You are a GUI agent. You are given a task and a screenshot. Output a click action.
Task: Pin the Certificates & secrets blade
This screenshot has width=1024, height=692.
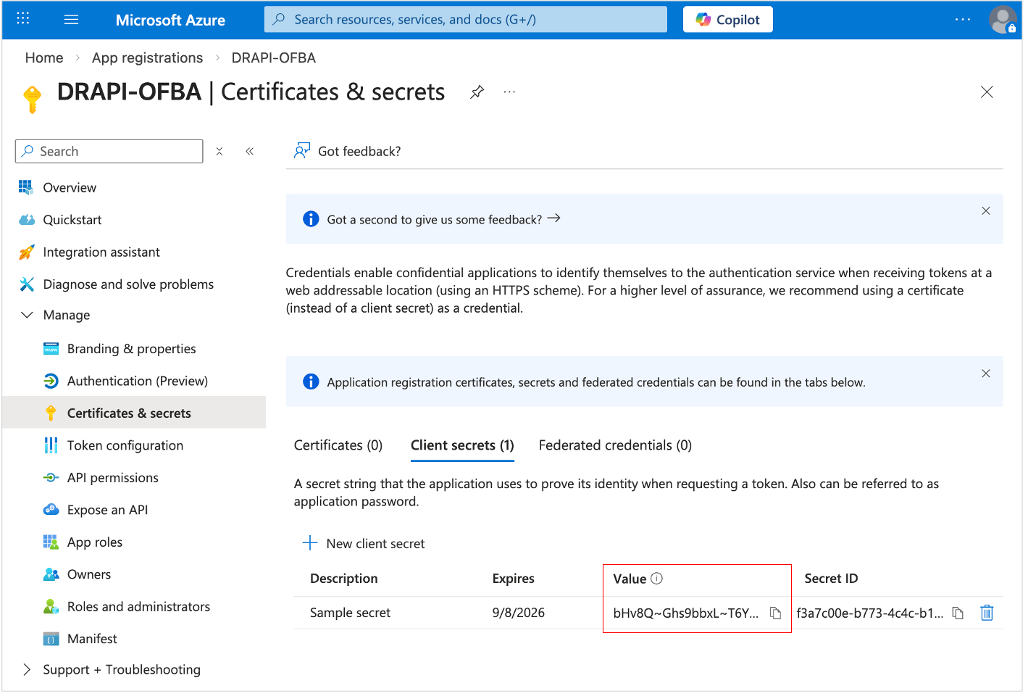coord(477,92)
